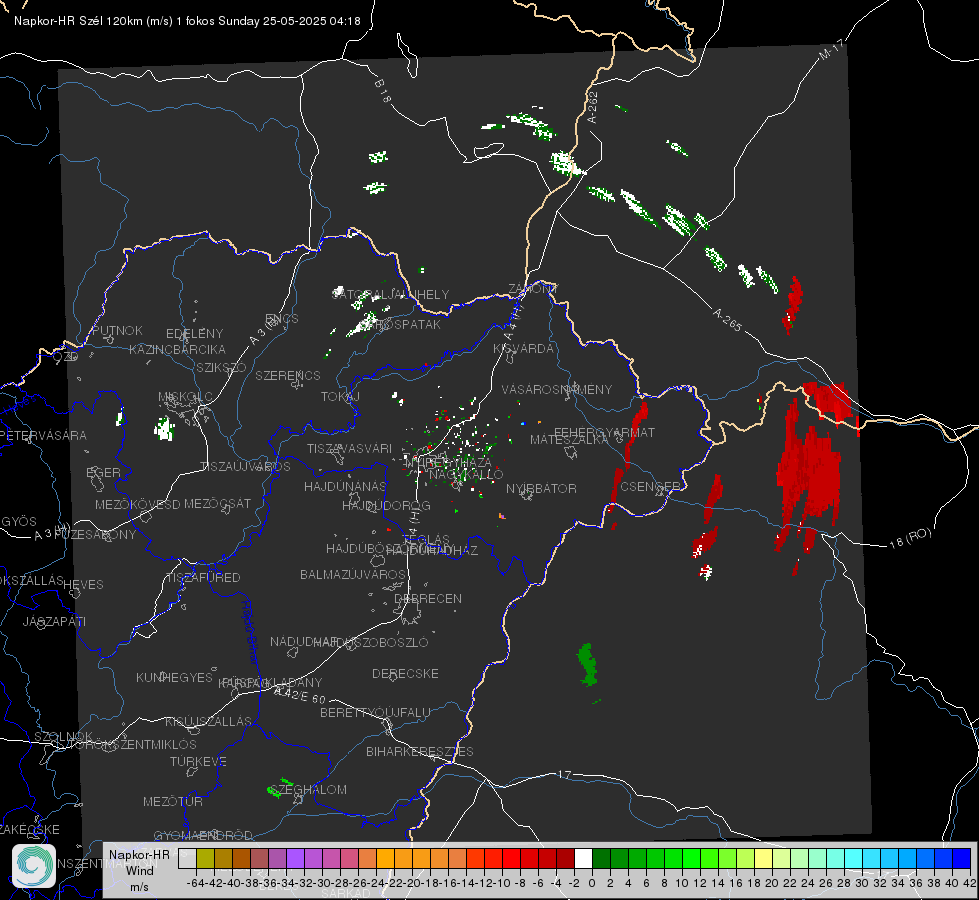The image size is (979, 900).
Task: Click the KAZINCBARCIKA town label
Action: [x=177, y=349]
